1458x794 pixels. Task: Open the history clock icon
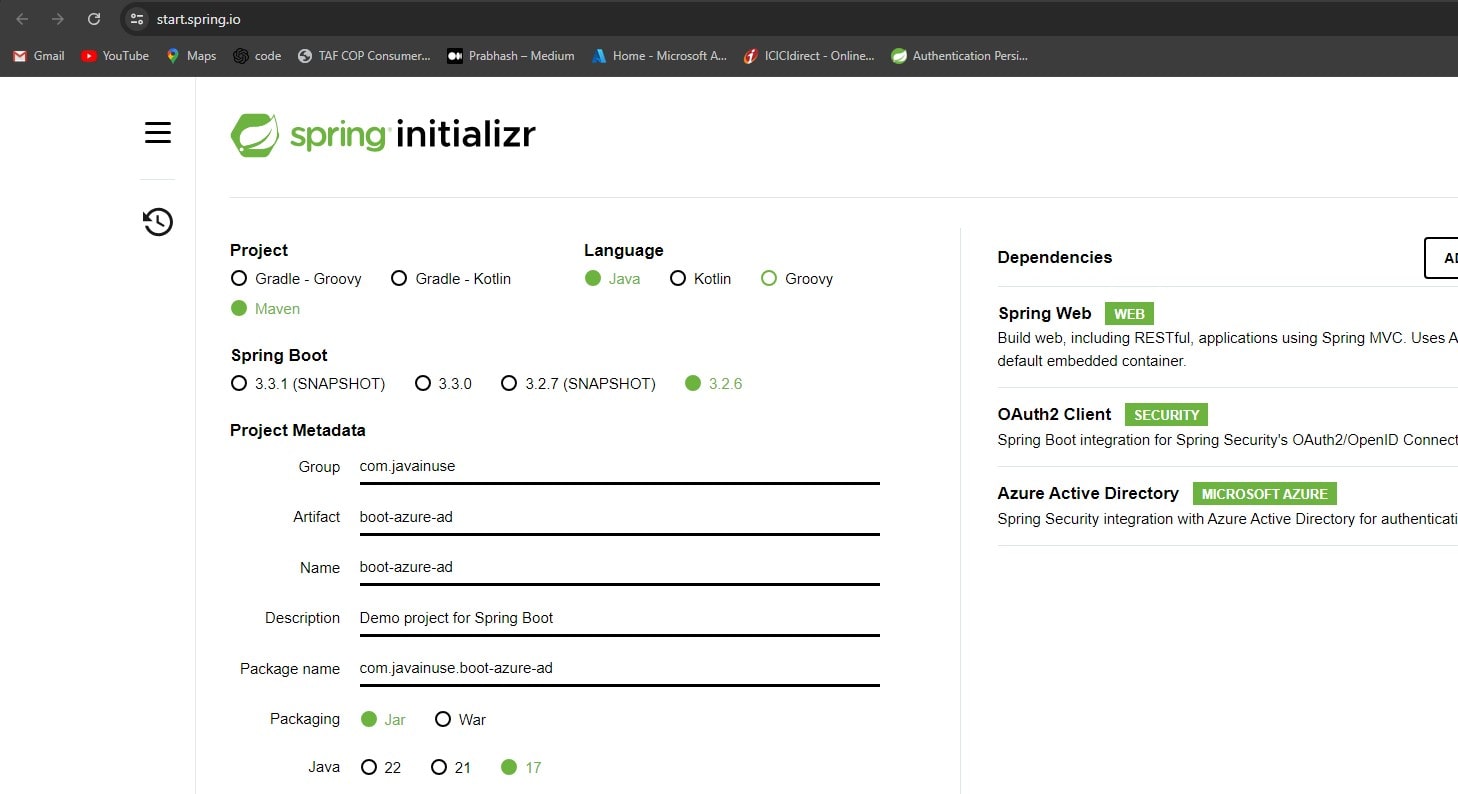click(x=158, y=222)
